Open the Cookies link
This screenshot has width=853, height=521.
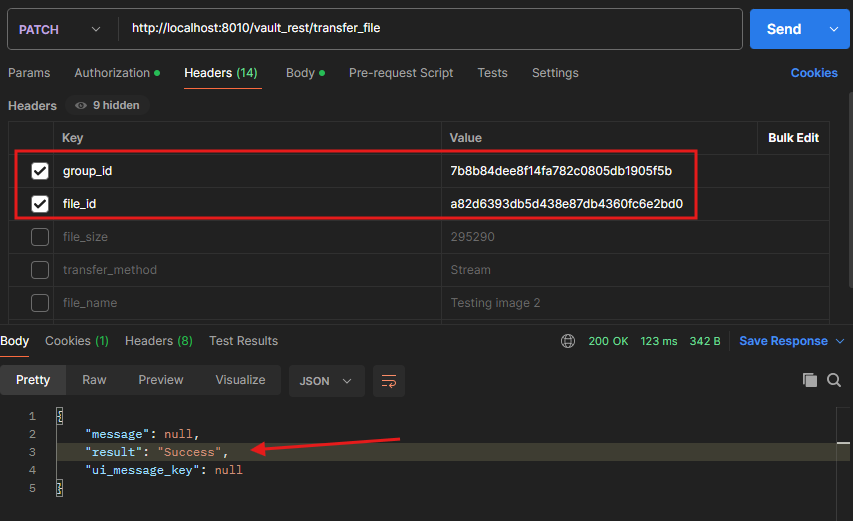814,73
